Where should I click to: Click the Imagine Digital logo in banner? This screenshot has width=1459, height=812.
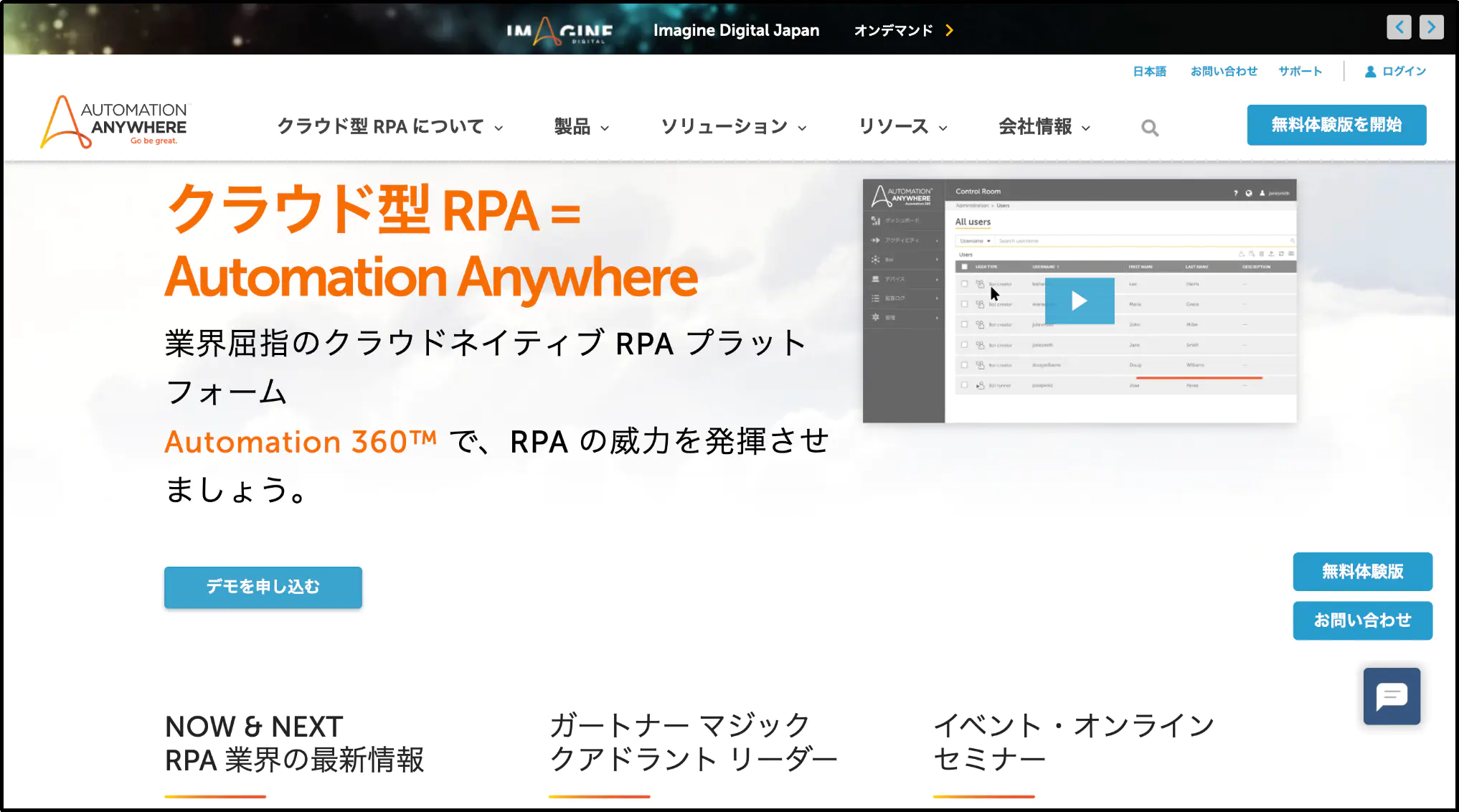(x=559, y=31)
